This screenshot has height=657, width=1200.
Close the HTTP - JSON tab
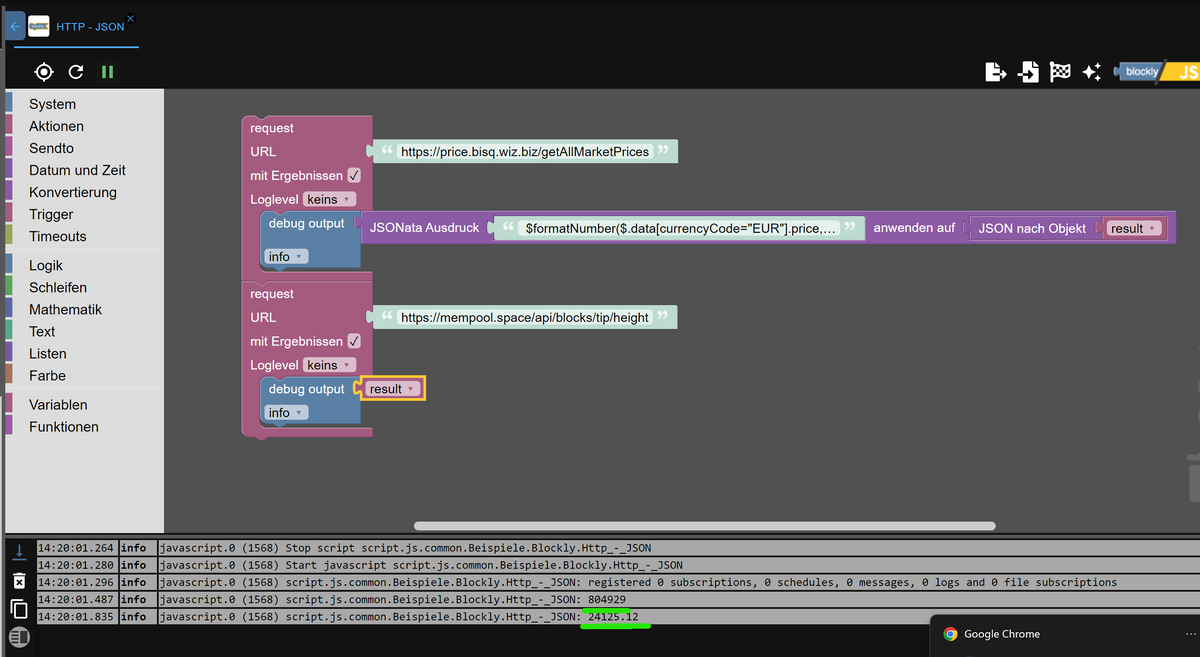[131, 19]
